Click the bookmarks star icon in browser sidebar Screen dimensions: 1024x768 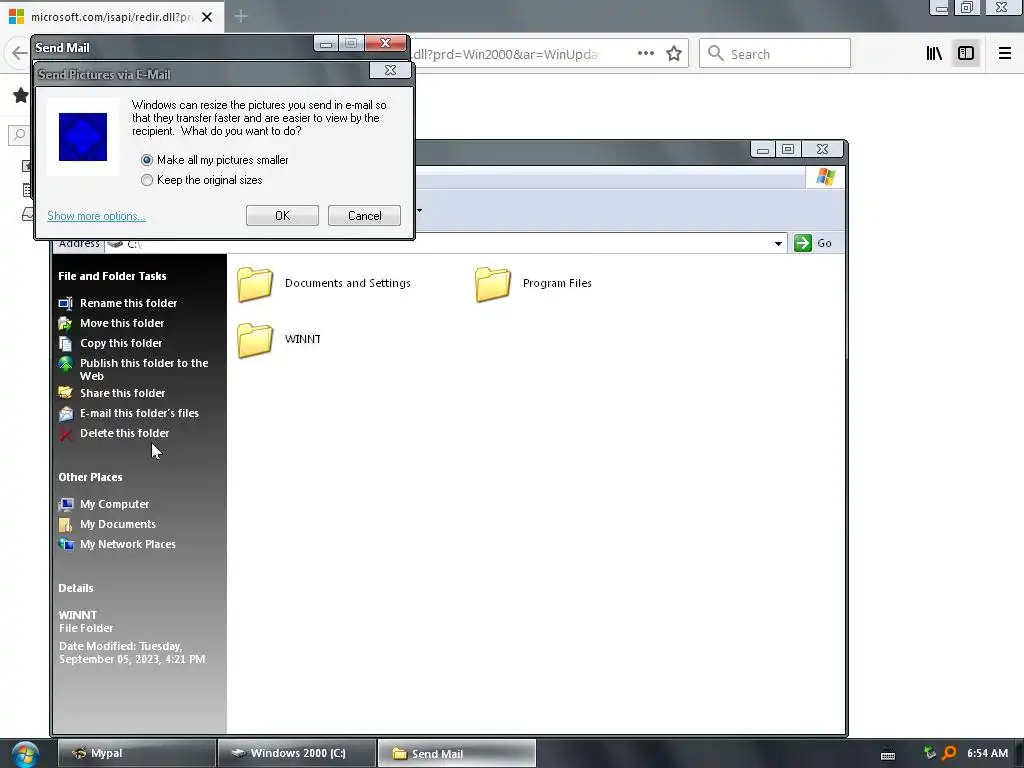[x=21, y=96]
